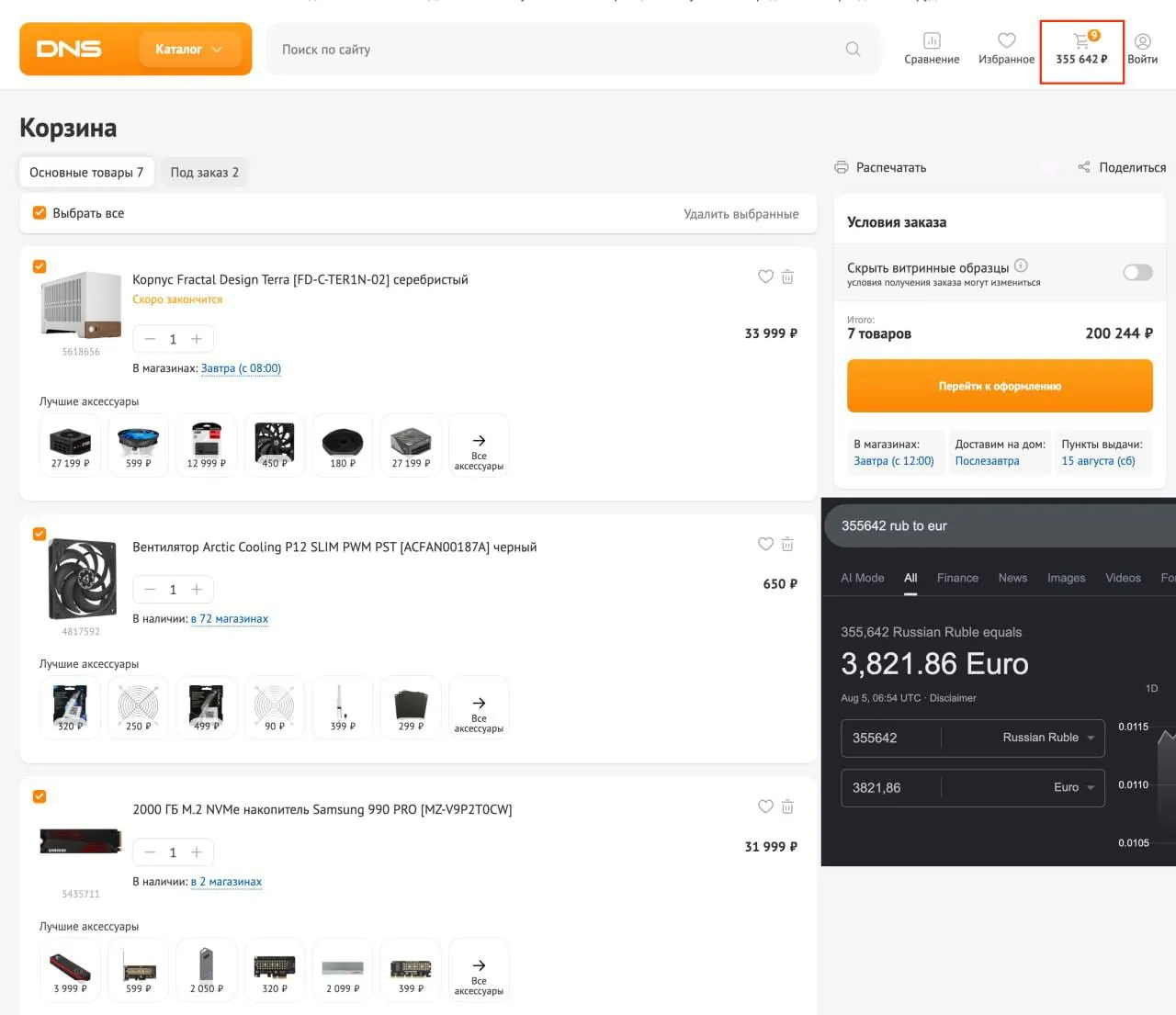Screen dimensions: 1176x1015
Task: Open the Корпус Fractal Design Terra product title
Action: point(300,279)
